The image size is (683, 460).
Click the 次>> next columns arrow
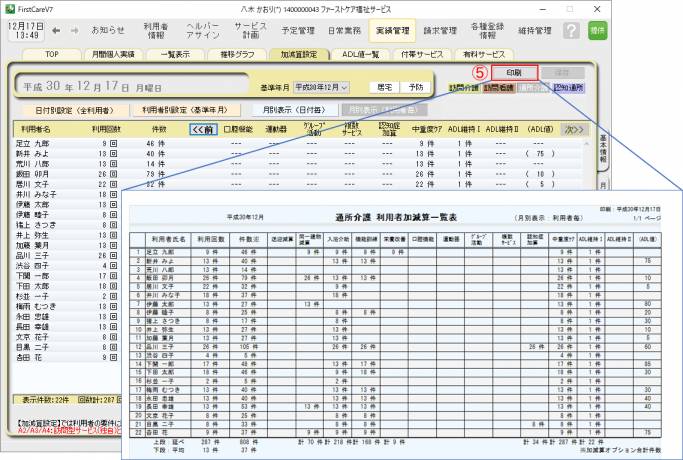(573, 129)
